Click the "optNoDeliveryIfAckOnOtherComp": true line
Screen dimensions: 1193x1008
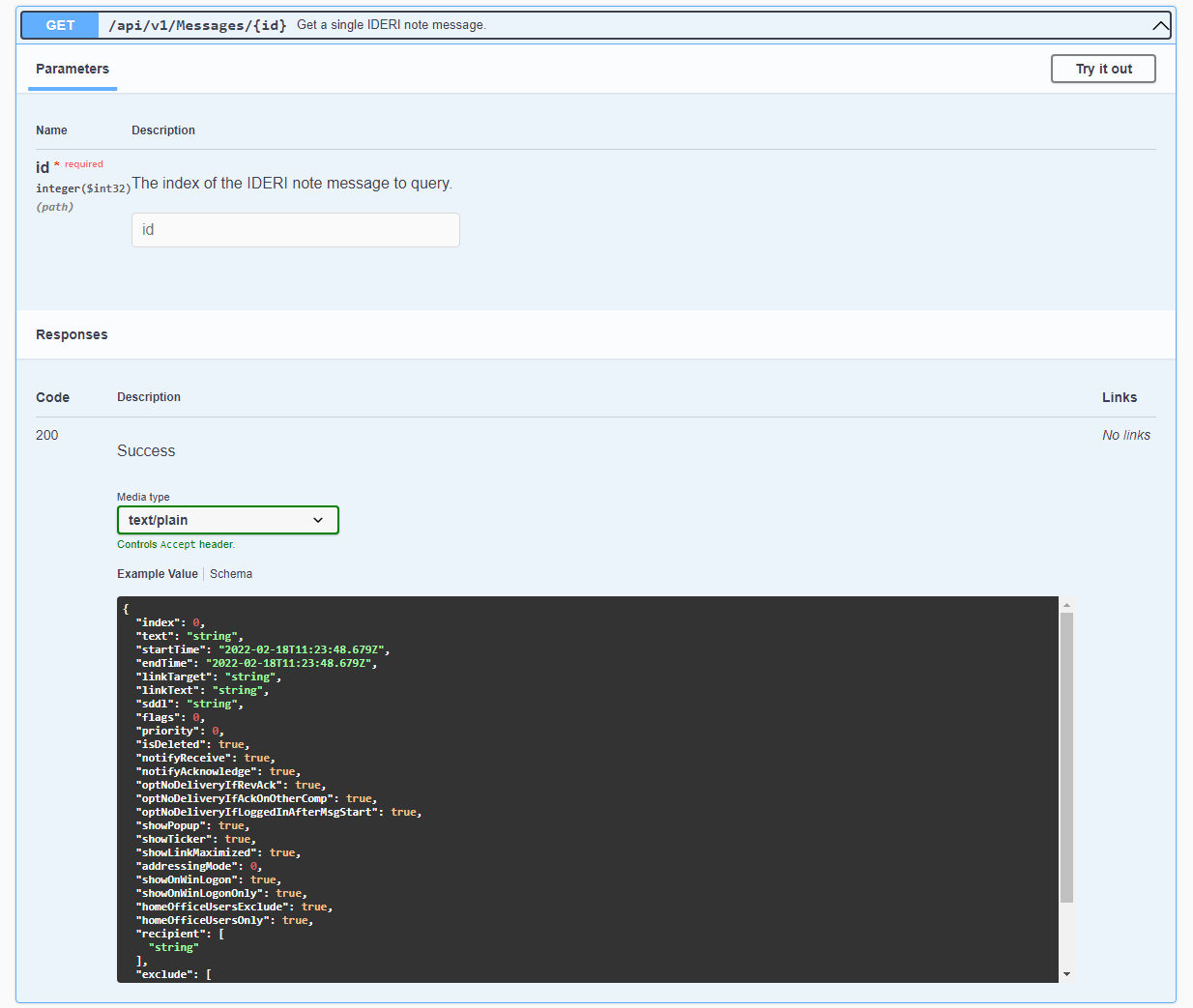[256, 798]
